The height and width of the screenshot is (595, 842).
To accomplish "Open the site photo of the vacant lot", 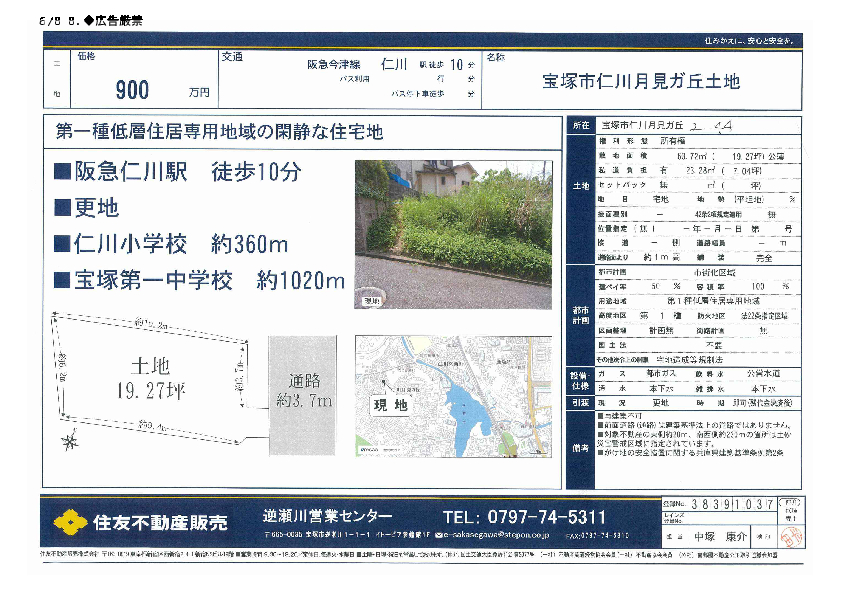I will click(x=452, y=234).
